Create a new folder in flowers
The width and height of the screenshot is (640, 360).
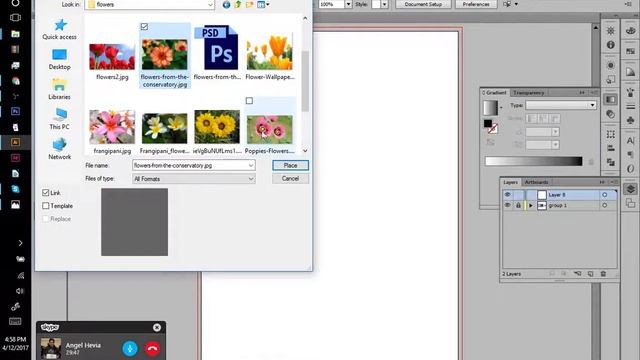(x=249, y=4)
